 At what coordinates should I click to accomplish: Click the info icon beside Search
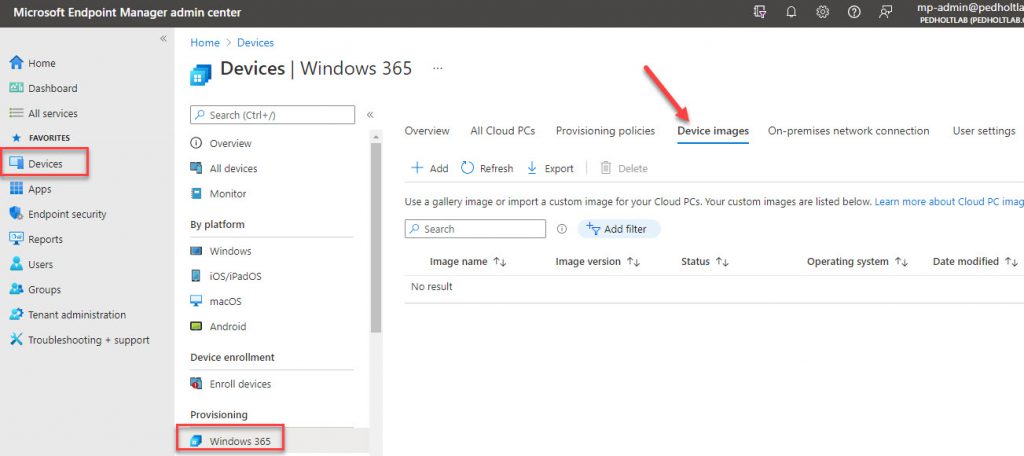[x=561, y=229]
